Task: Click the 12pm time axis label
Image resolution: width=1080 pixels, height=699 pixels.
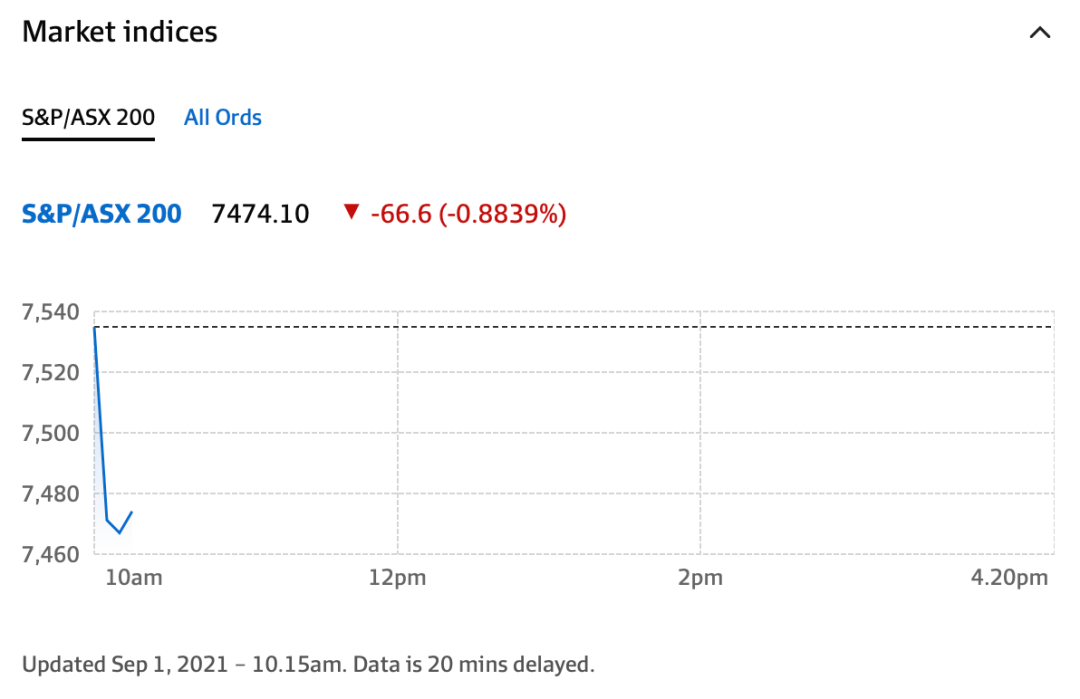Action: 398,578
